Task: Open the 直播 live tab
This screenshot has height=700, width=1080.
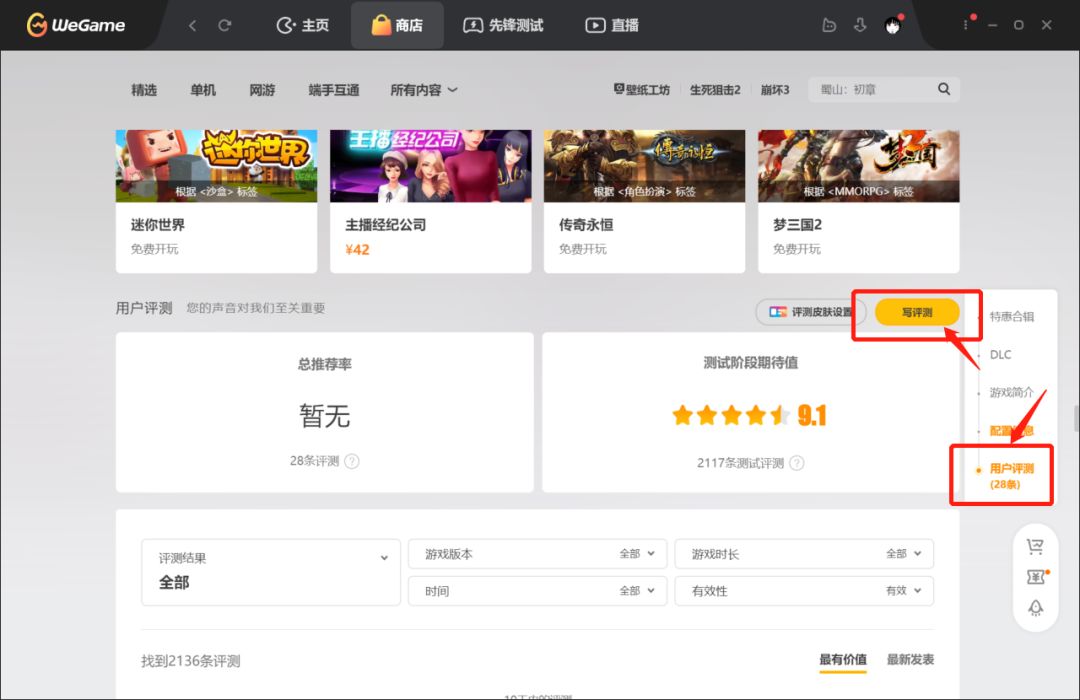Action: [x=612, y=25]
